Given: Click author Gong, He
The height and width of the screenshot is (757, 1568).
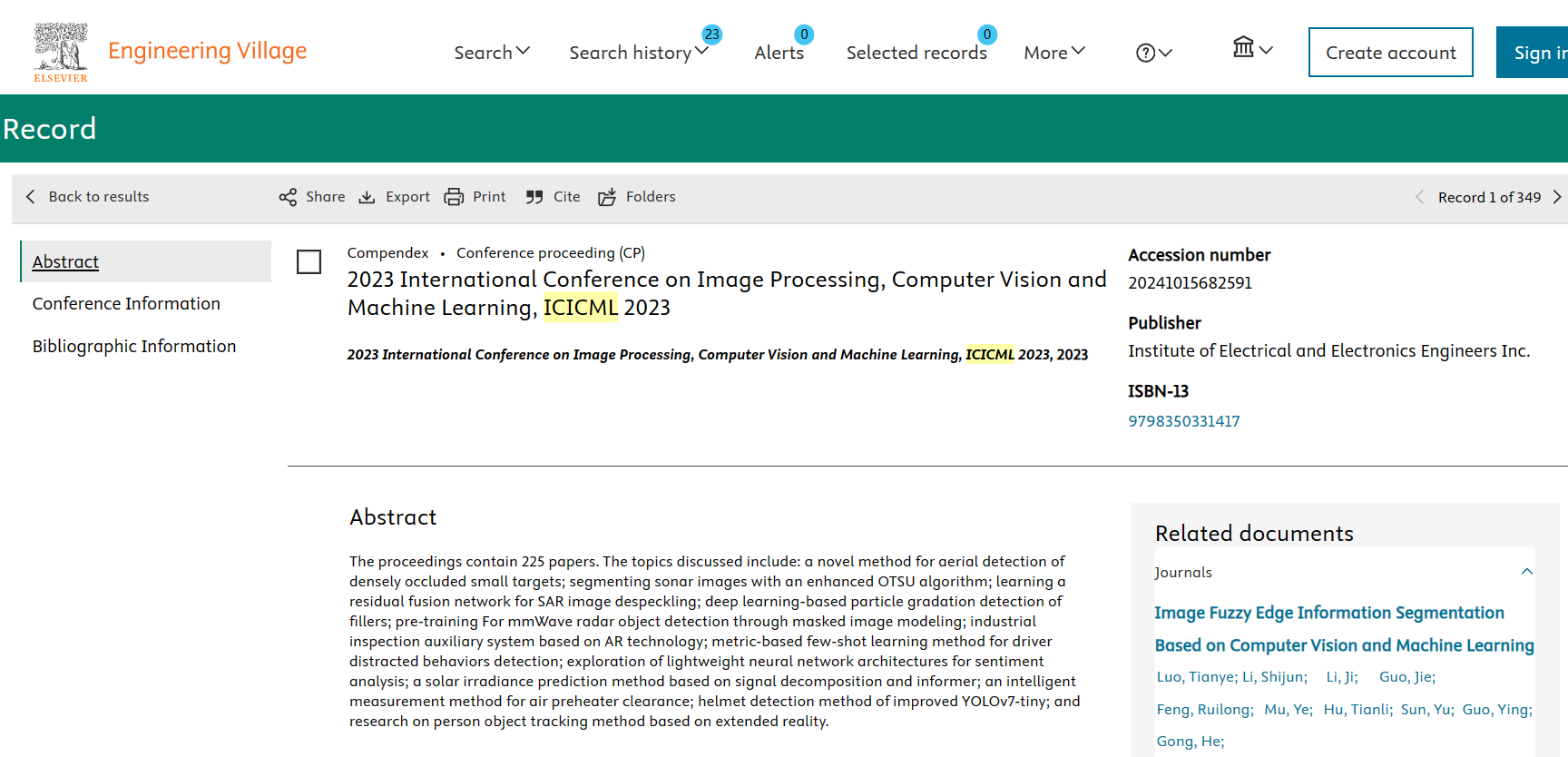Looking at the screenshot, I should click(x=1190, y=742).
